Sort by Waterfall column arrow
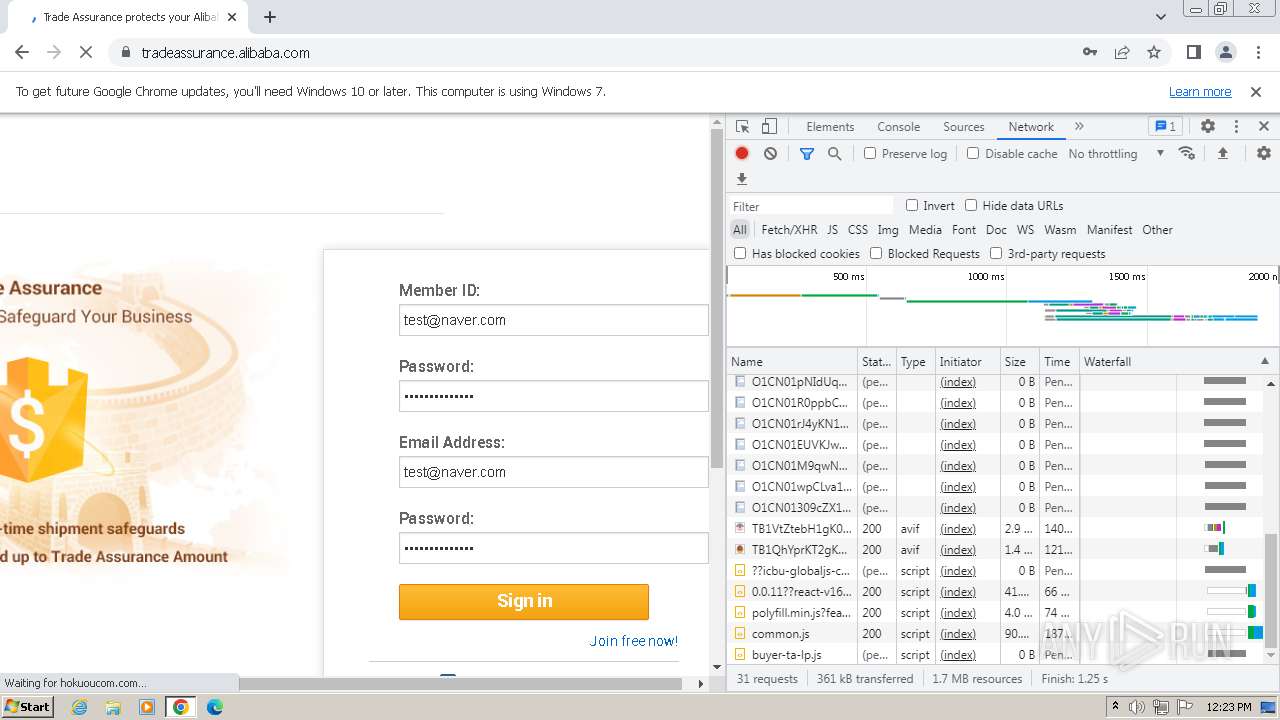This screenshot has height=720, width=1280. [x=1264, y=362]
